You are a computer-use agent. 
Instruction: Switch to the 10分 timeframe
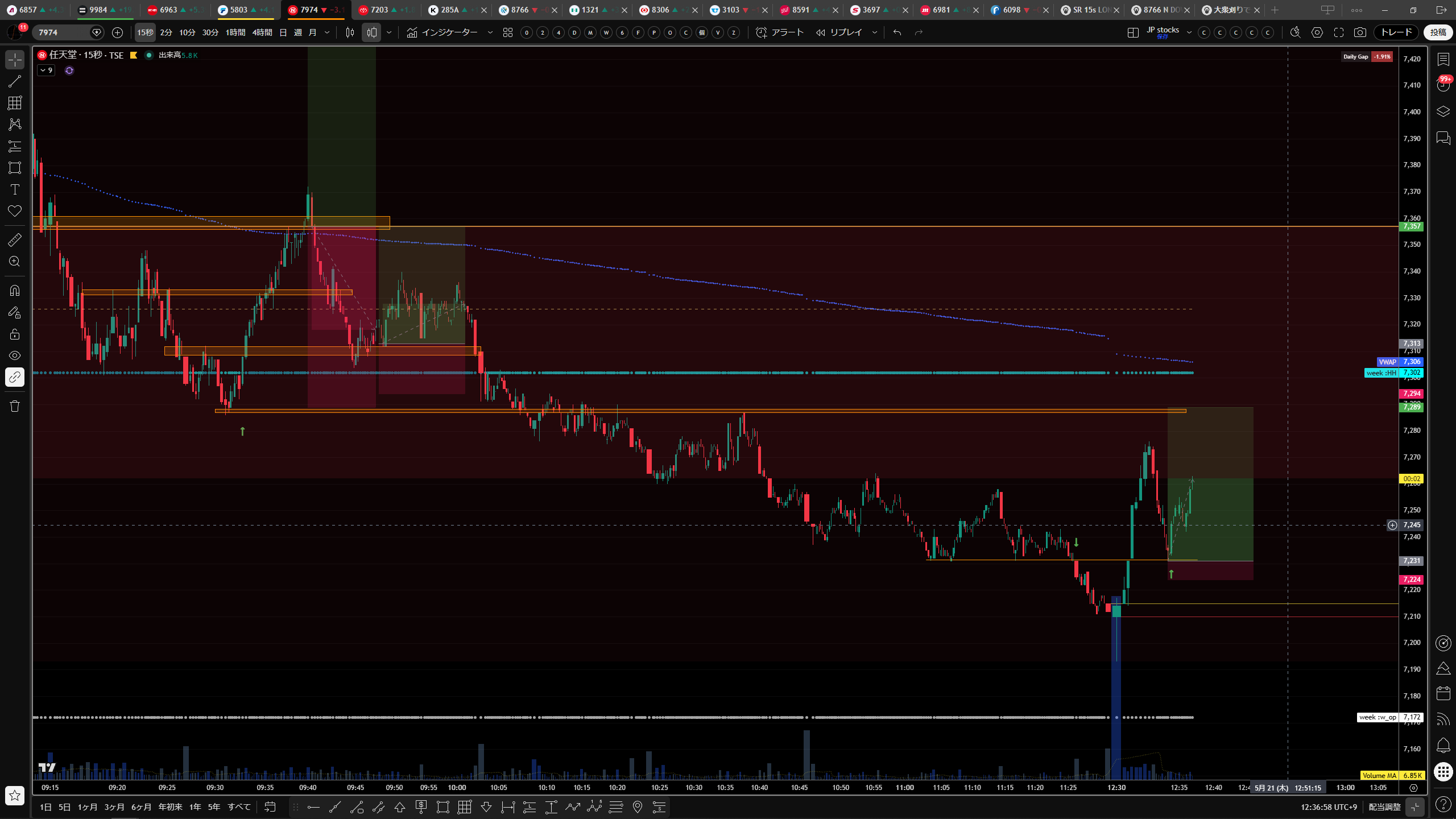pyautogui.click(x=187, y=32)
